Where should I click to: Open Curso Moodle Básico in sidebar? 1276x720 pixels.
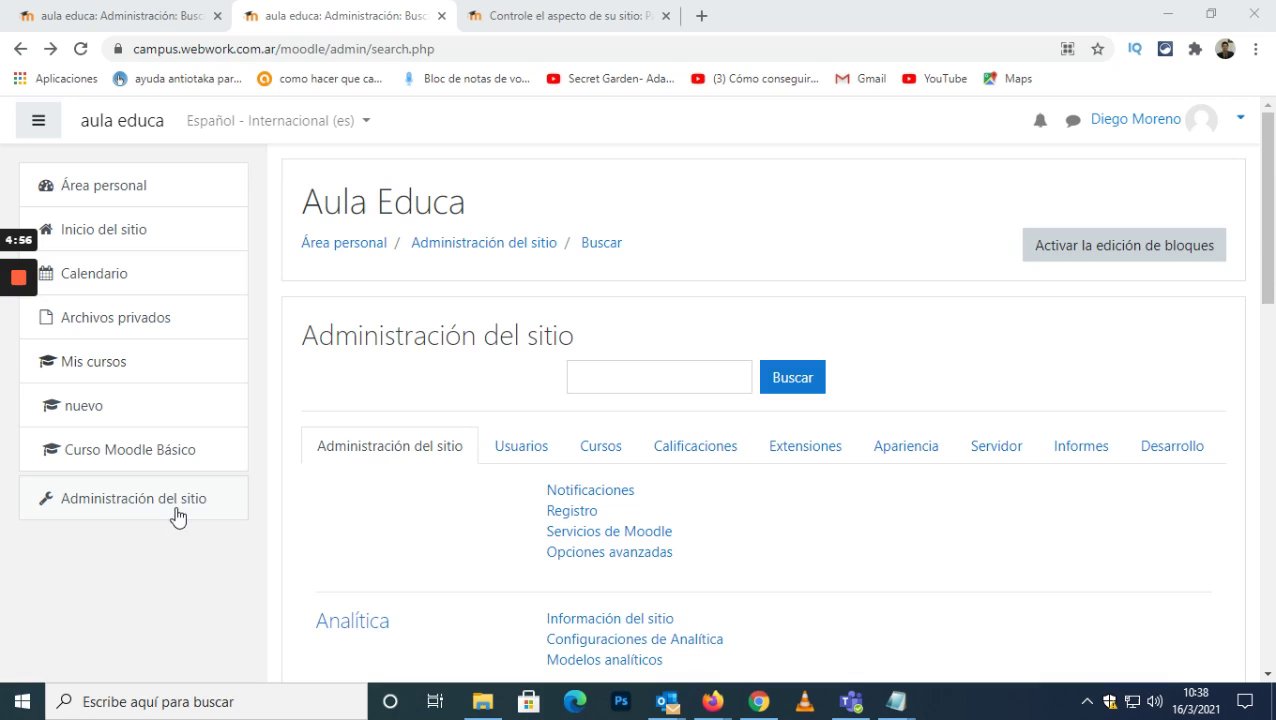click(x=134, y=449)
